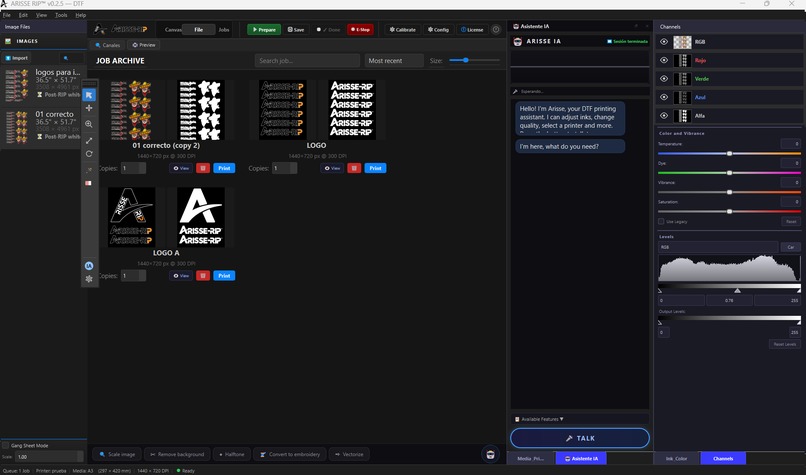This screenshot has height=475, width=806.
Task: Click the gear icon in vertical toolbar
Action: pos(89,279)
